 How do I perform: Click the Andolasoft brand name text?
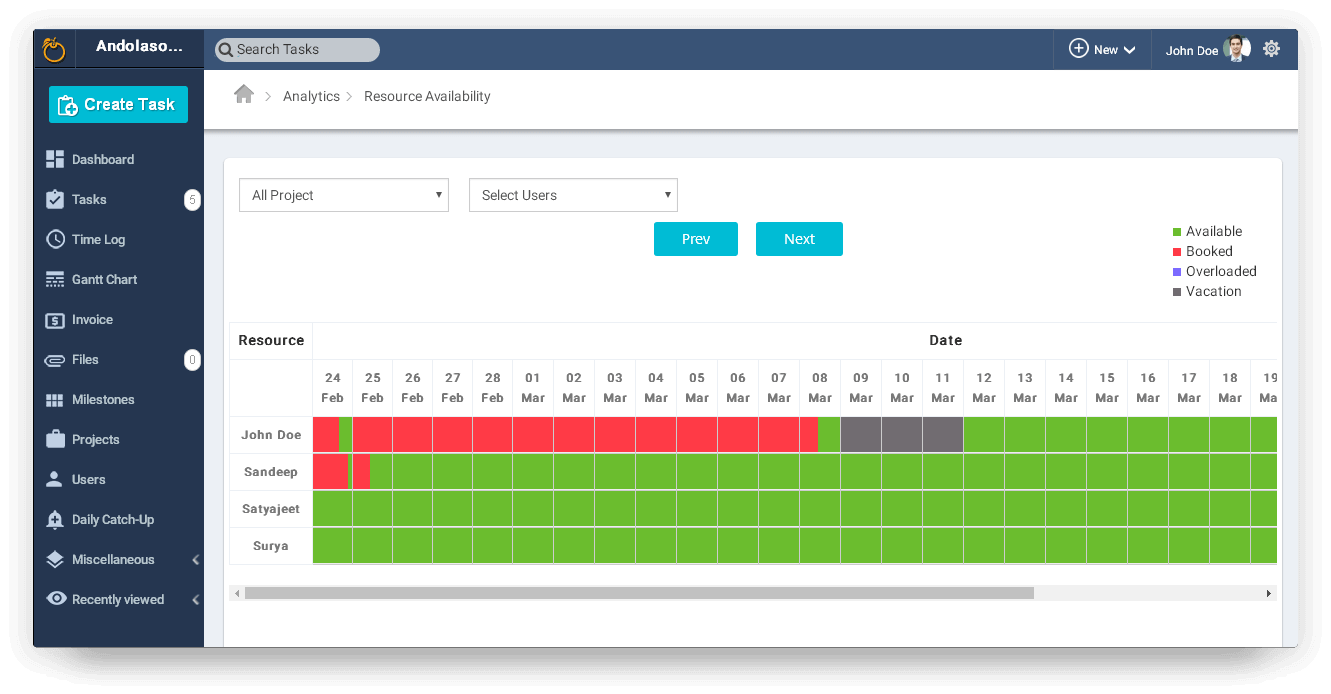(x=139, y=47)
